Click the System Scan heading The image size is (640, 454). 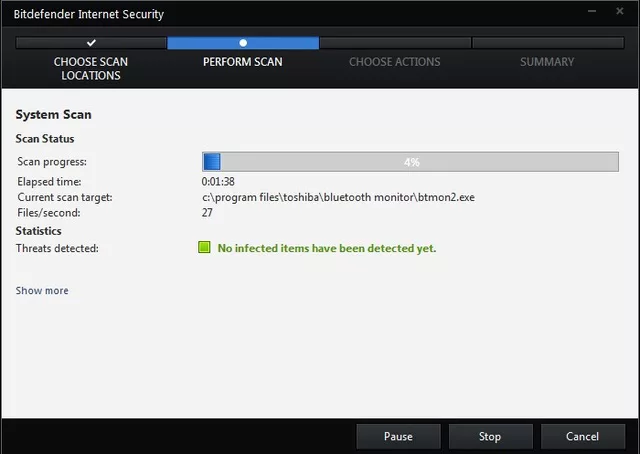(x=53, y=115)
